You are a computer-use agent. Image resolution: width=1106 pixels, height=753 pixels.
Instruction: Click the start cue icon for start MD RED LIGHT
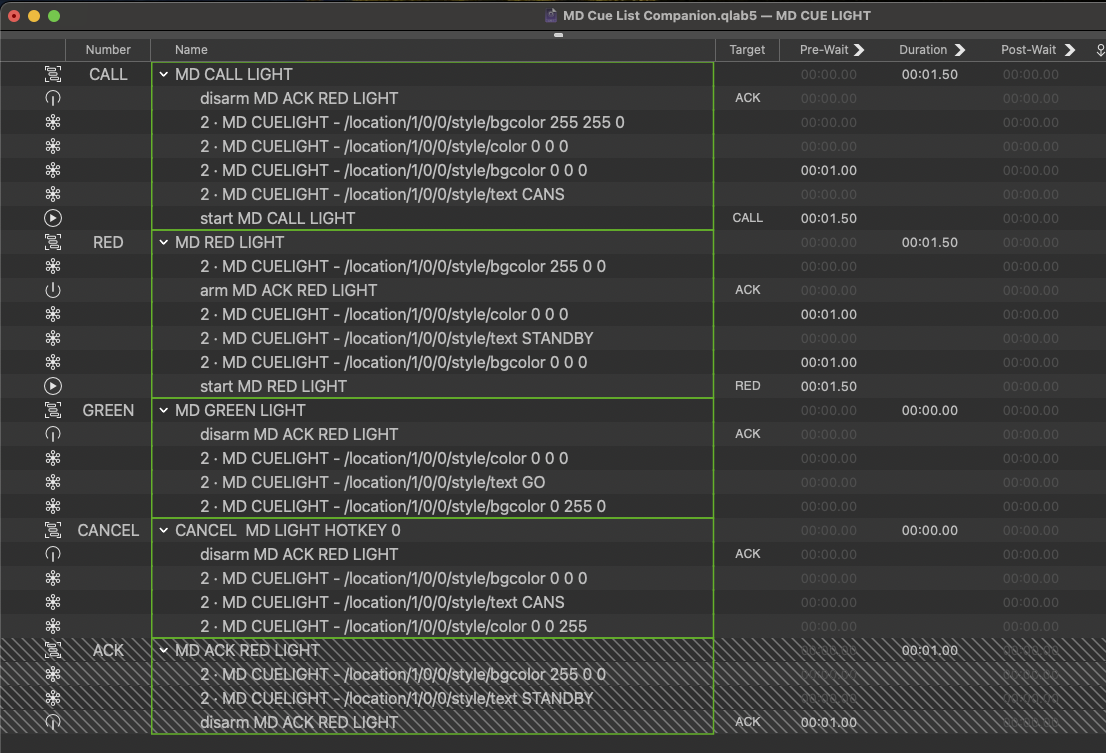tap(53, 386)
